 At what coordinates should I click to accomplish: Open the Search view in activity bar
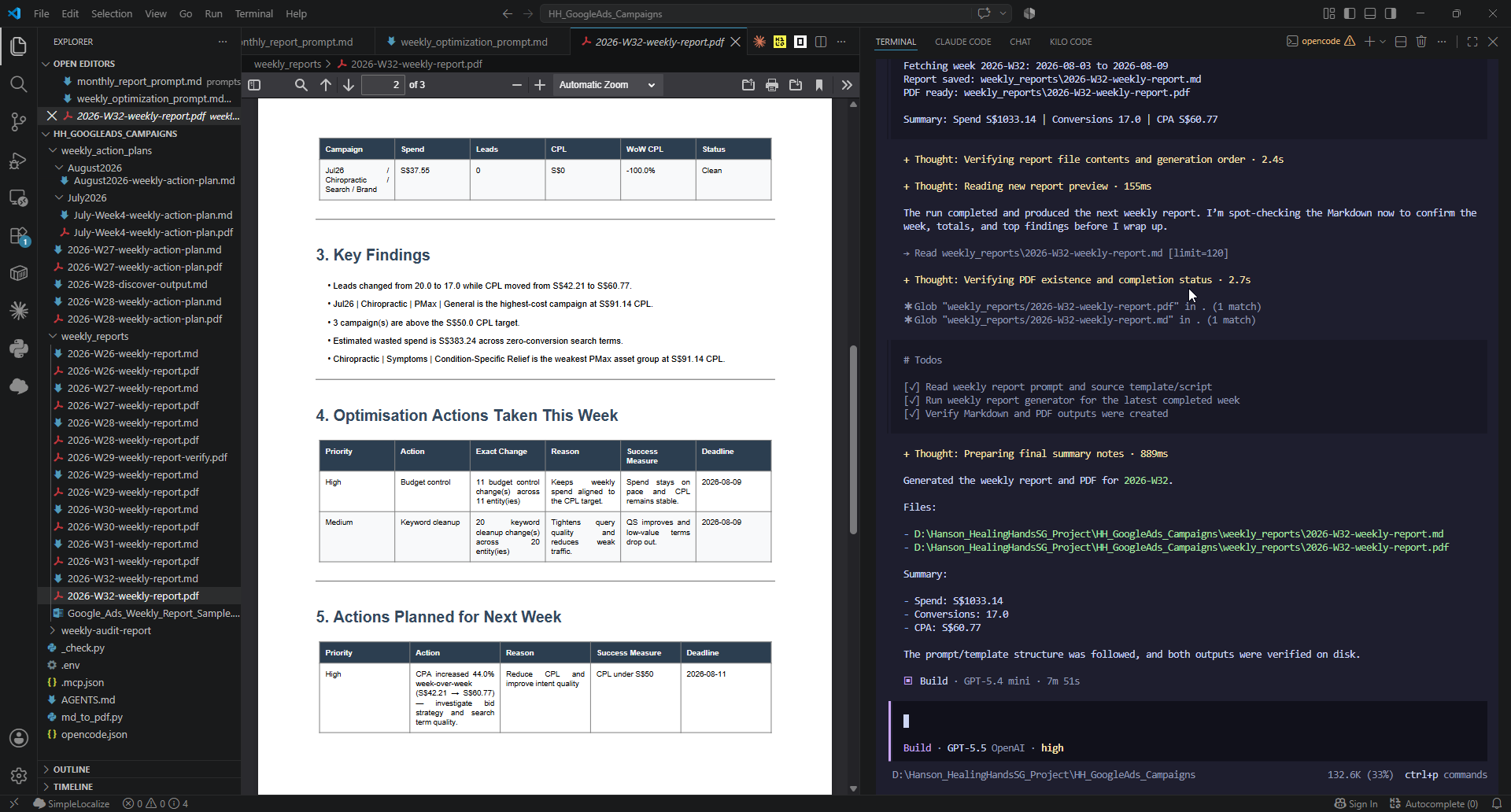tap(19, 84)
